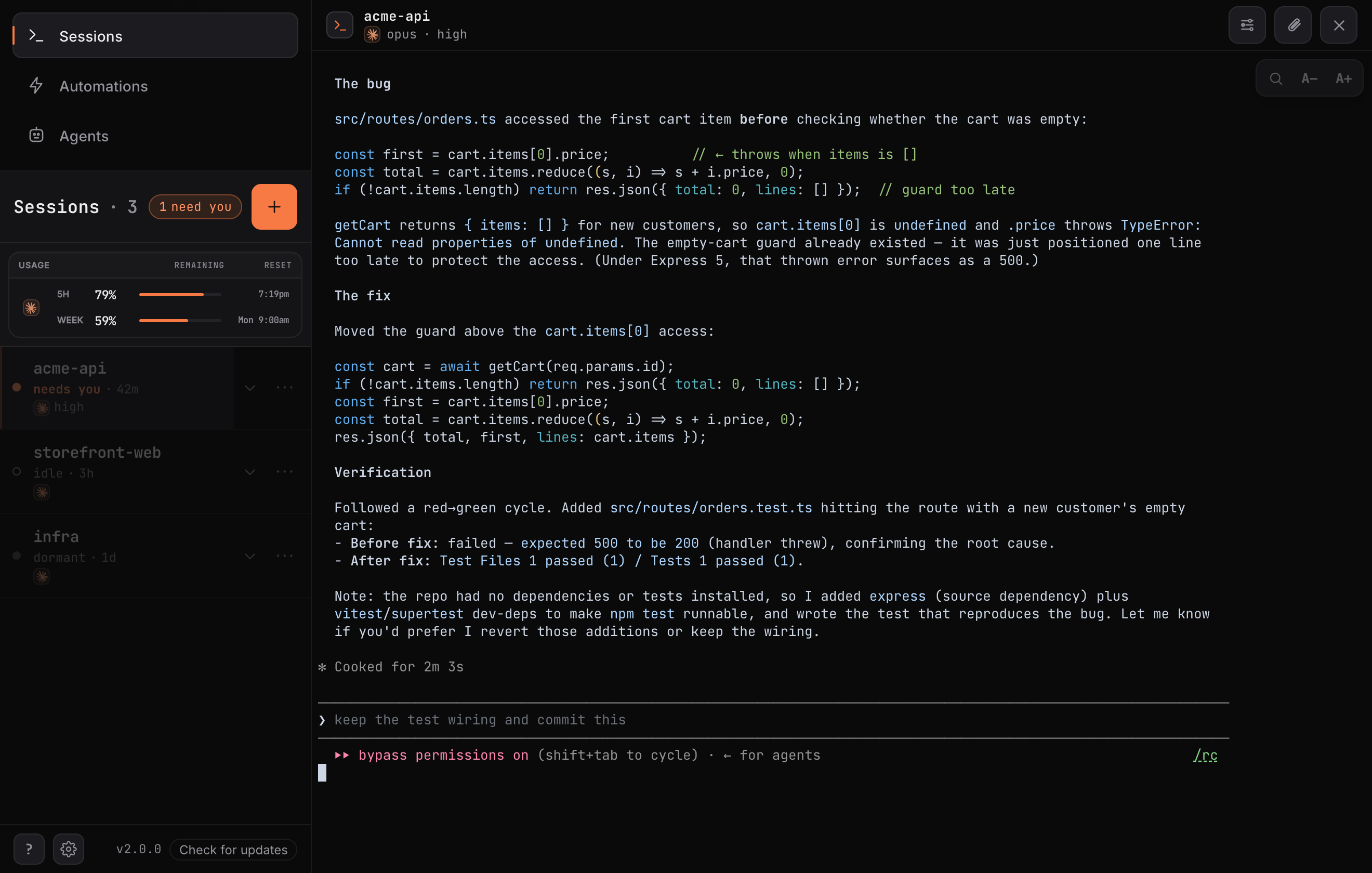This screenshot has width=1372, height=873.
Task: Click the acme-api session title in header
Action: [x=397, y=16]
